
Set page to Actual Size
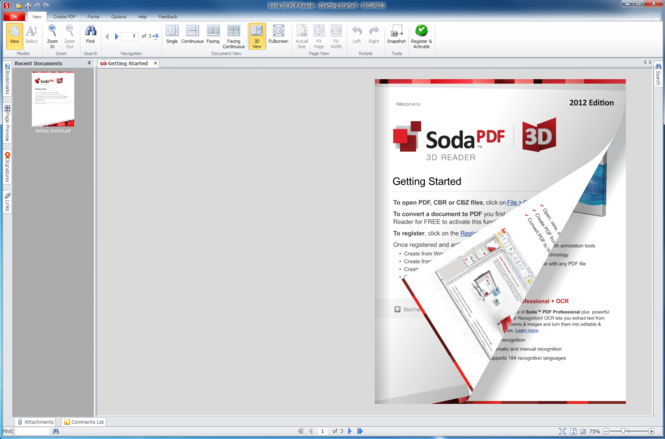pos(302,36)
